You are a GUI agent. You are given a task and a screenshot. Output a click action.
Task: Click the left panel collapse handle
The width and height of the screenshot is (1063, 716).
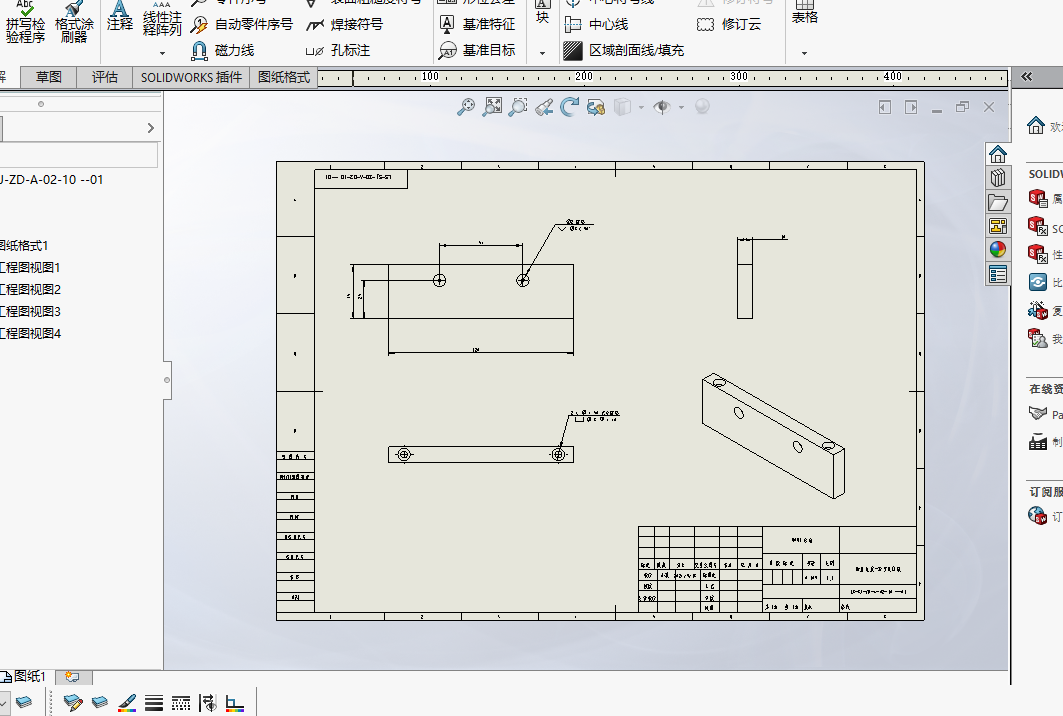[167, 380]
